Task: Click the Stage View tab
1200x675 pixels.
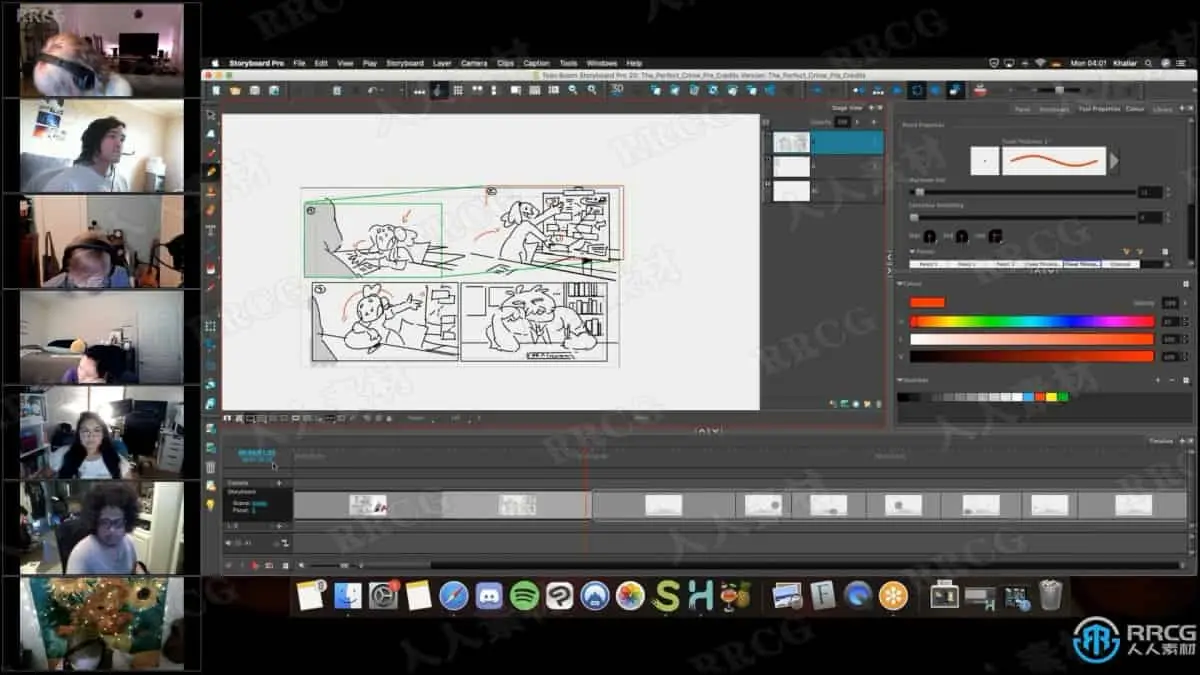Action: point(847,108)
